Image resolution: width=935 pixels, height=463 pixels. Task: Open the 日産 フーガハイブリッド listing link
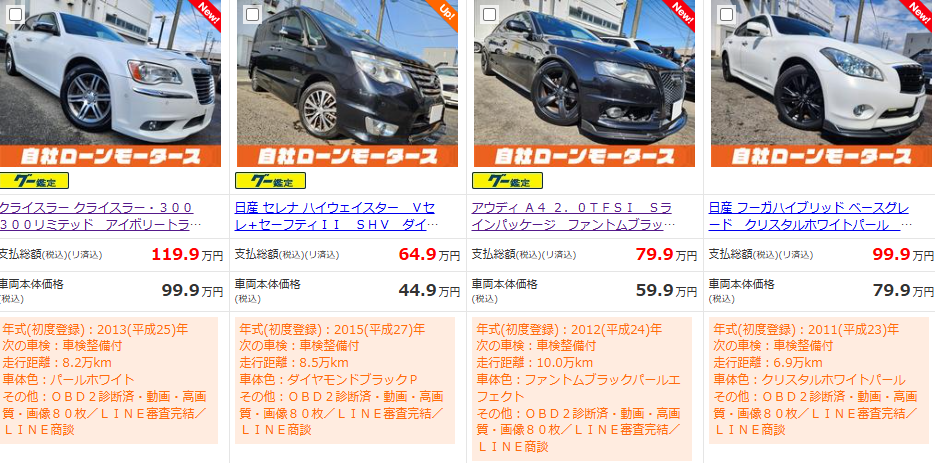810,216
